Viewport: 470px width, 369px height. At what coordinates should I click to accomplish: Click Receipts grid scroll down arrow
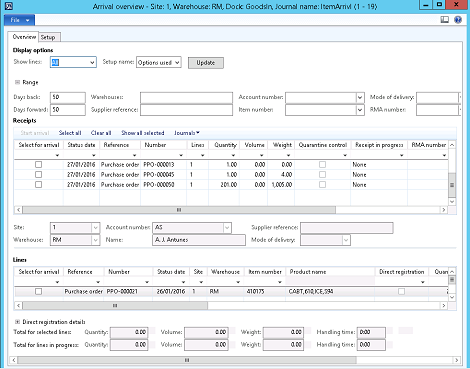point(452,201)
